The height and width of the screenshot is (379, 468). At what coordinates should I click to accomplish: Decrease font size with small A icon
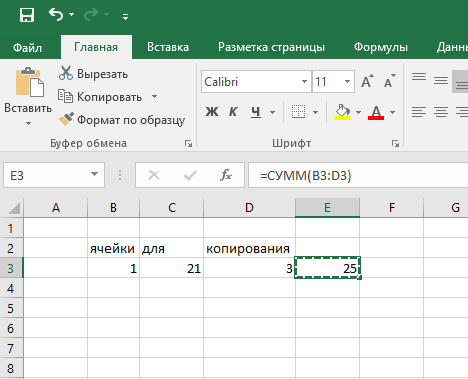click(389, 81)
